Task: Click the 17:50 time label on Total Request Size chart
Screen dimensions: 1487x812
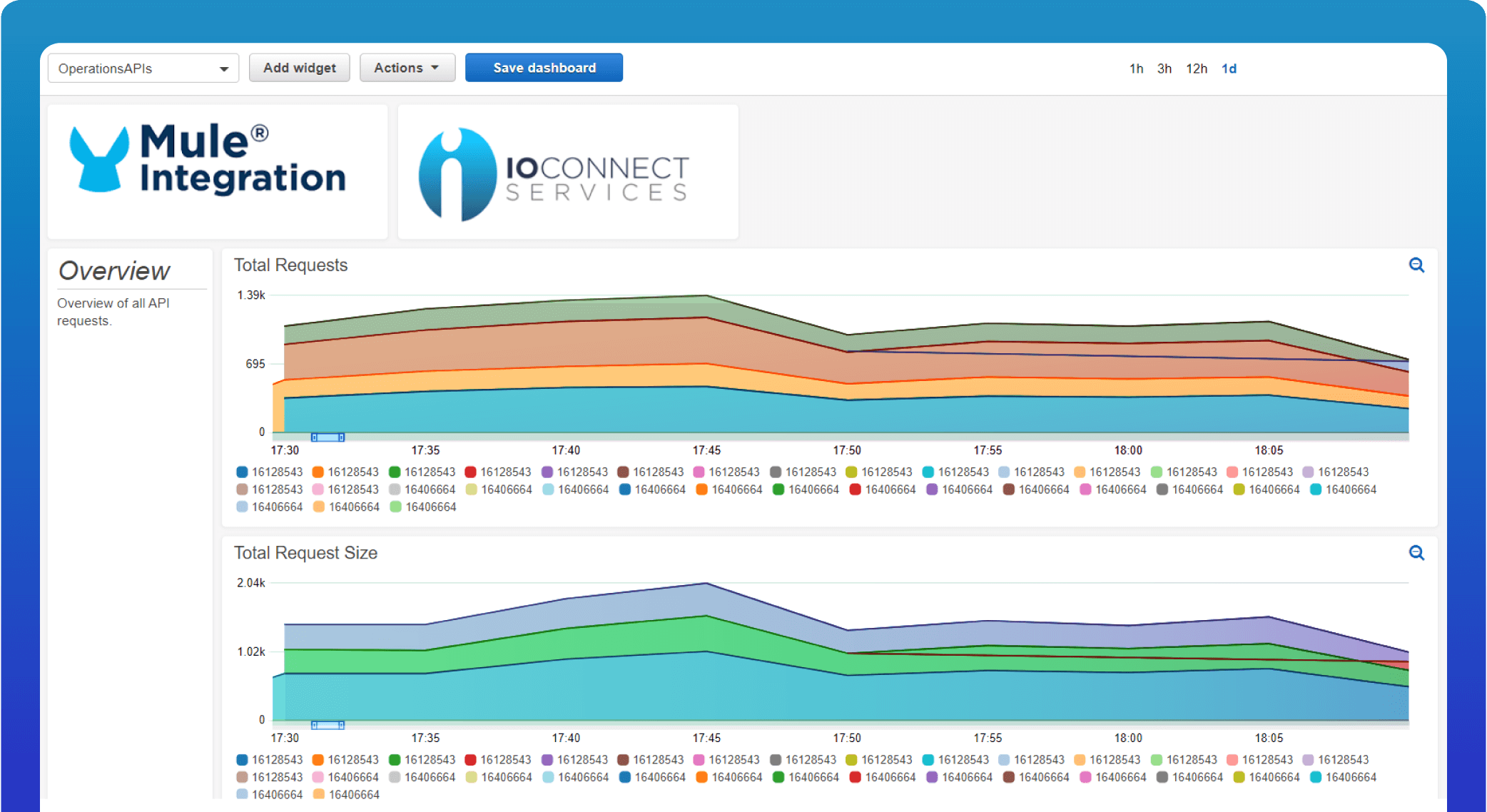Action: coord(847,738)
